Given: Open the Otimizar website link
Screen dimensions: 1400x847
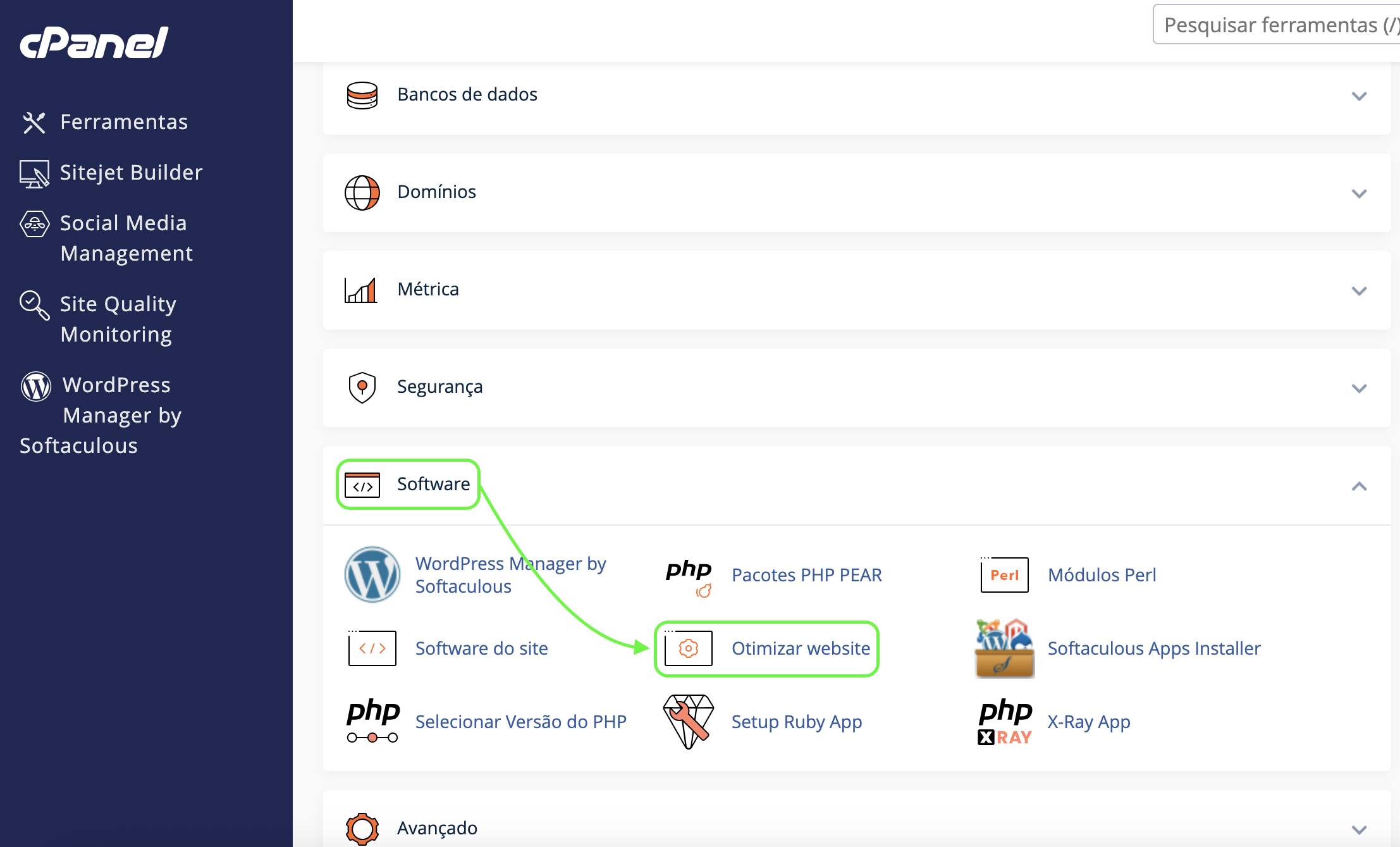Looking at the screenshot, I should (801, 648).
